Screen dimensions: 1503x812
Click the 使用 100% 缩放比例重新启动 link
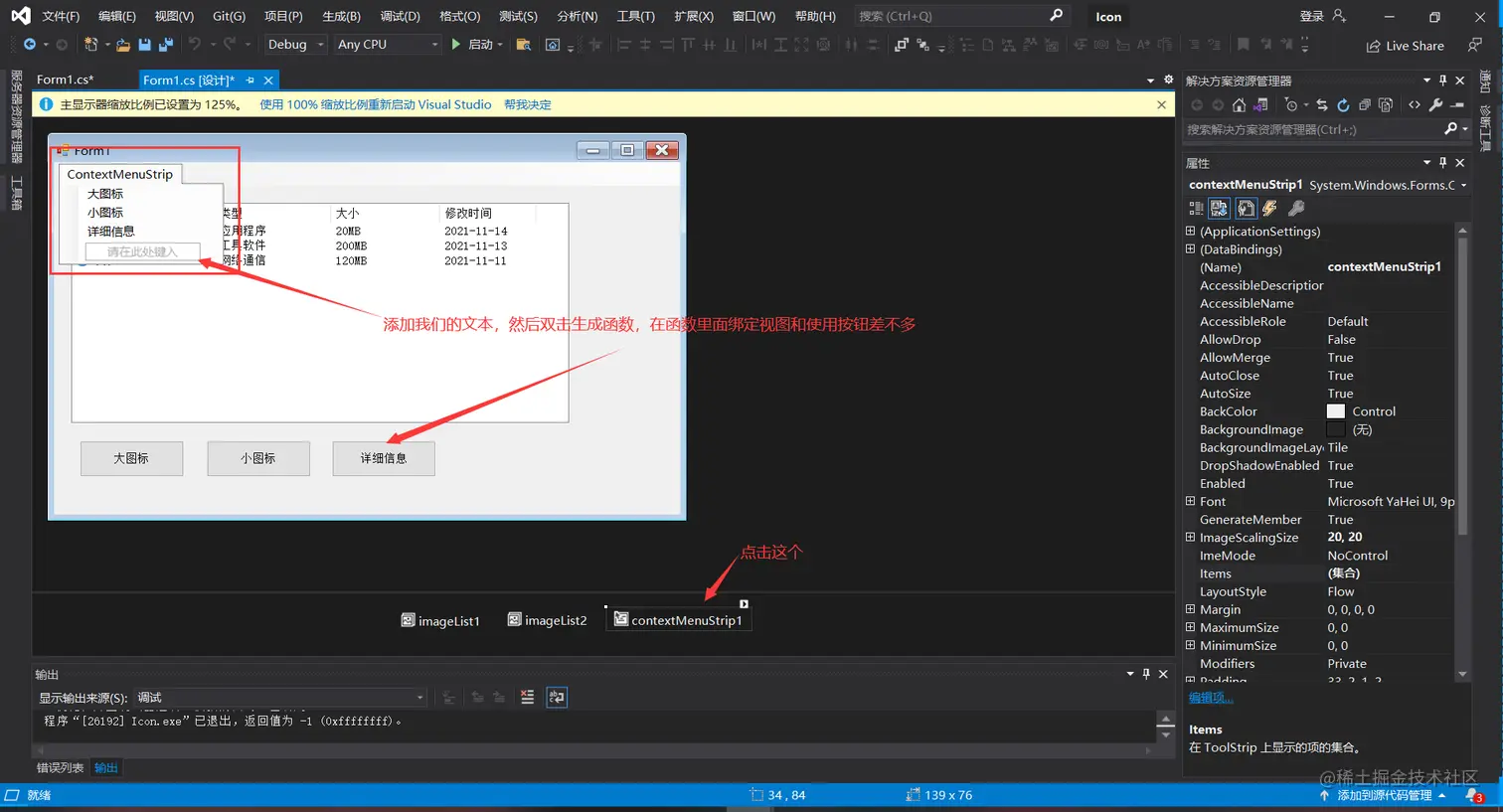(x=376, y=104)
